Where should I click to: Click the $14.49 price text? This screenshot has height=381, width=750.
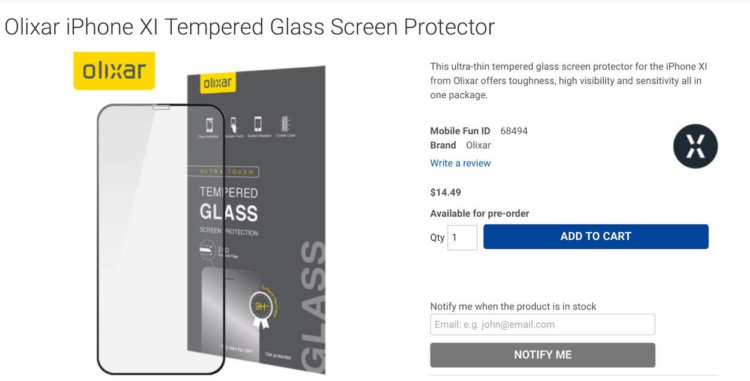[x=445, y=193]
